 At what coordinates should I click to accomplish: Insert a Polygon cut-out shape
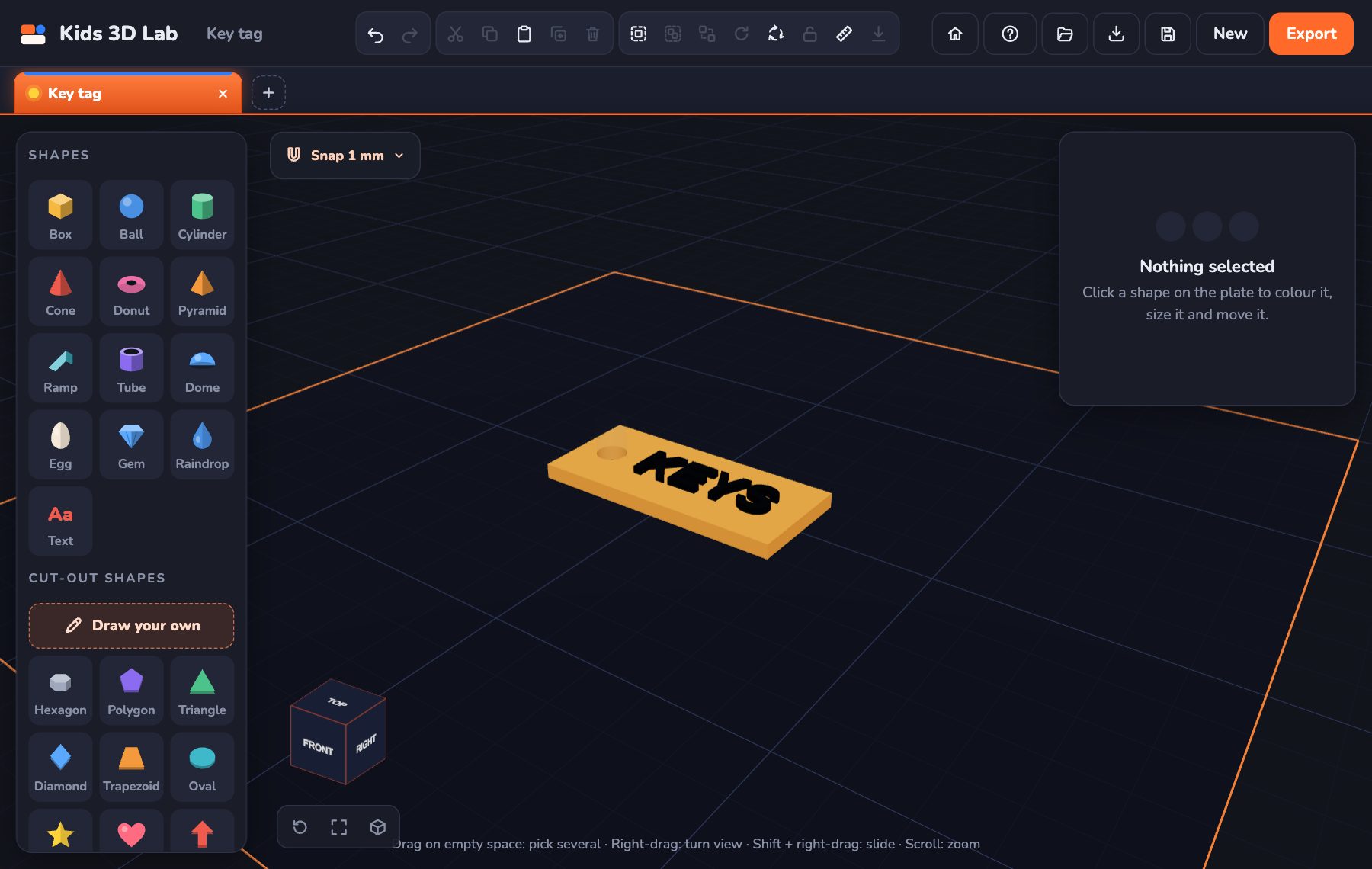(131, 691)
